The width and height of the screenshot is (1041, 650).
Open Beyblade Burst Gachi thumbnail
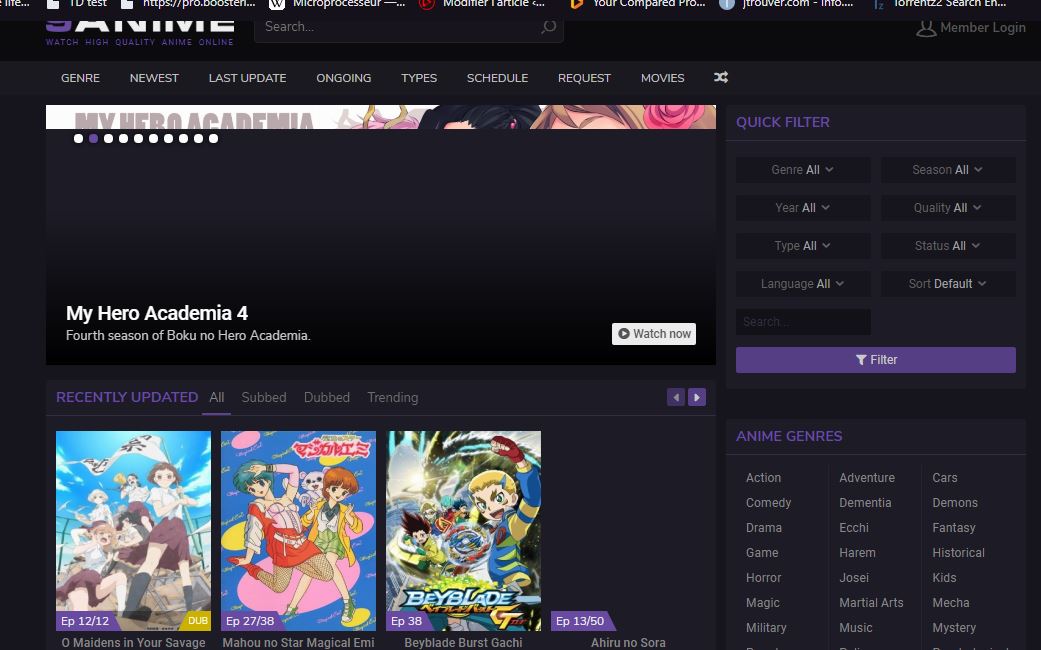click(463, 530)
